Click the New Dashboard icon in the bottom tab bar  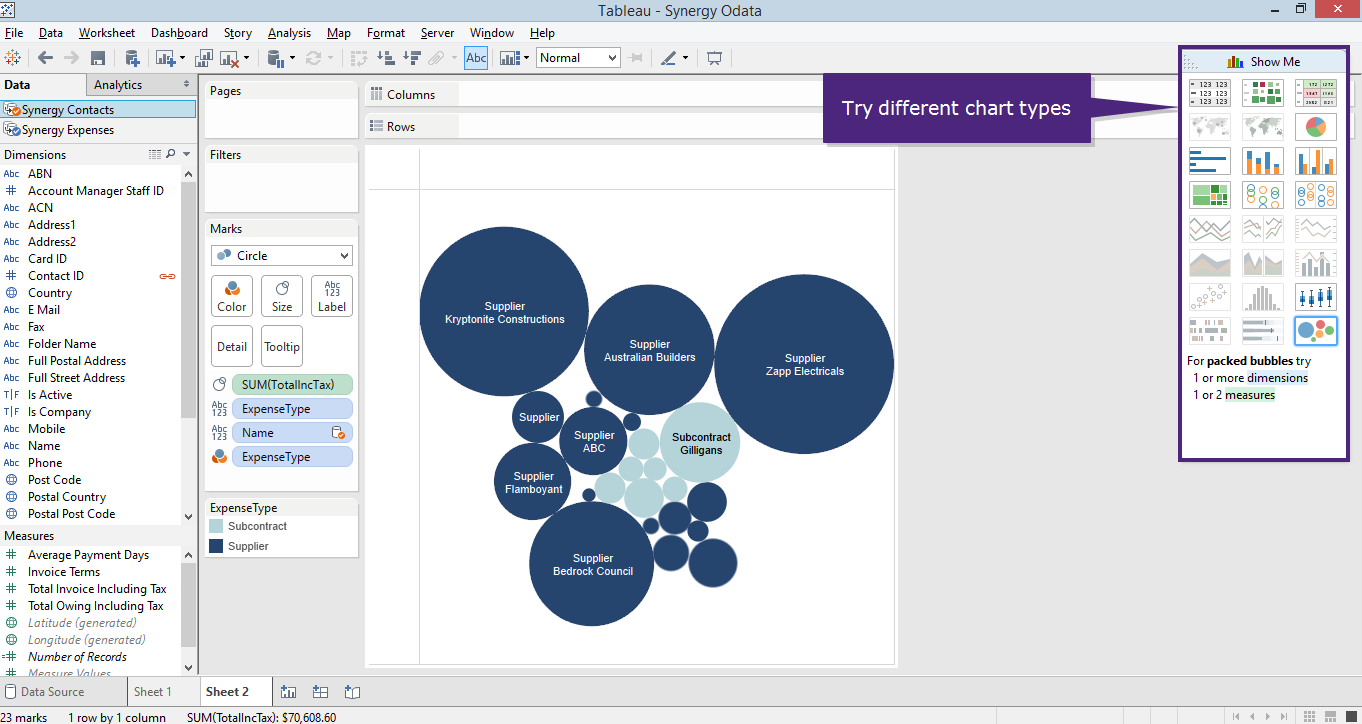pyautogui.click(x=320, y=691)
